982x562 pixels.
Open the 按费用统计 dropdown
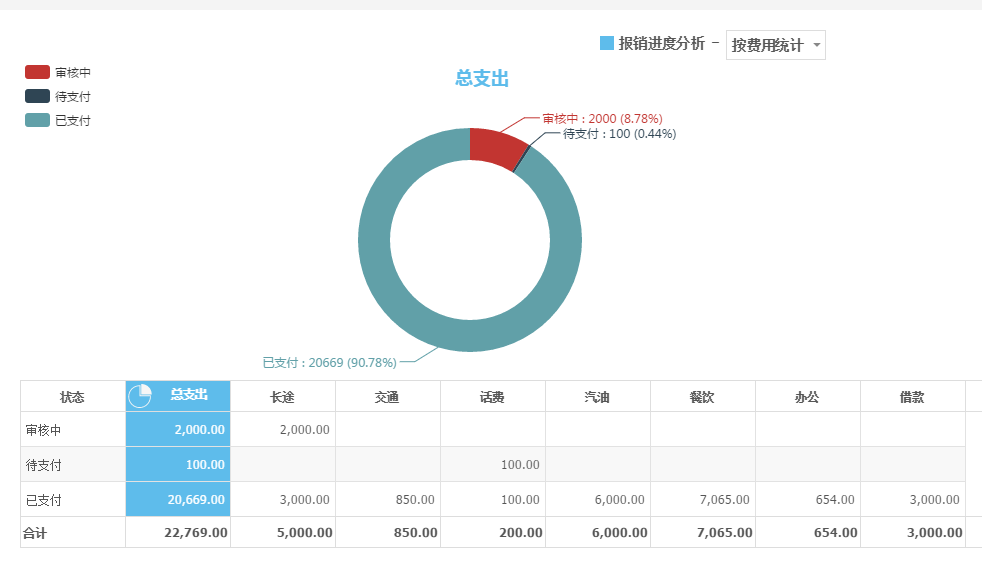pos(774,45)
